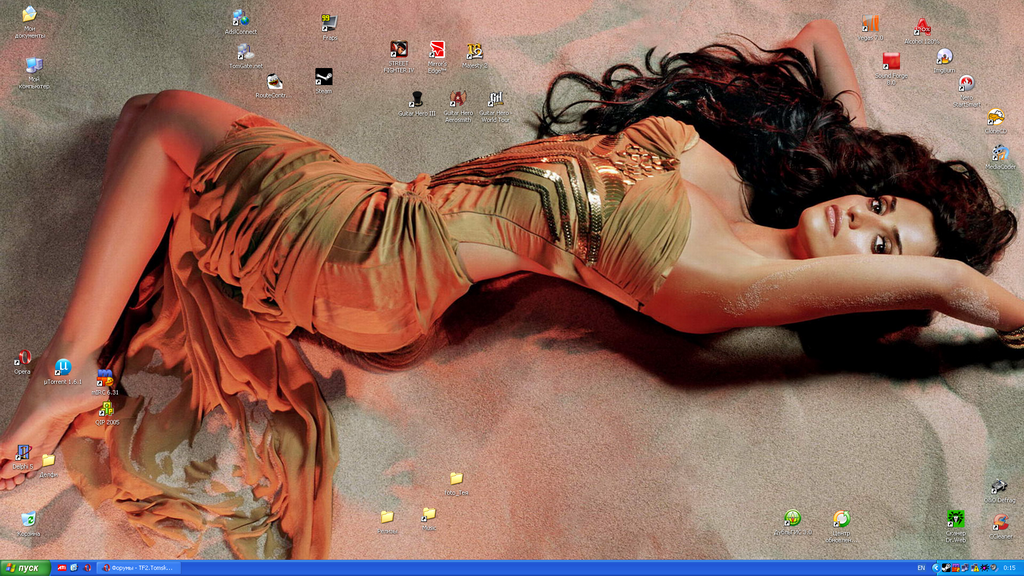This screenshot has width=1024, height=576.
Task: Click the Opera quick launch icon
Action: point(87,568)
